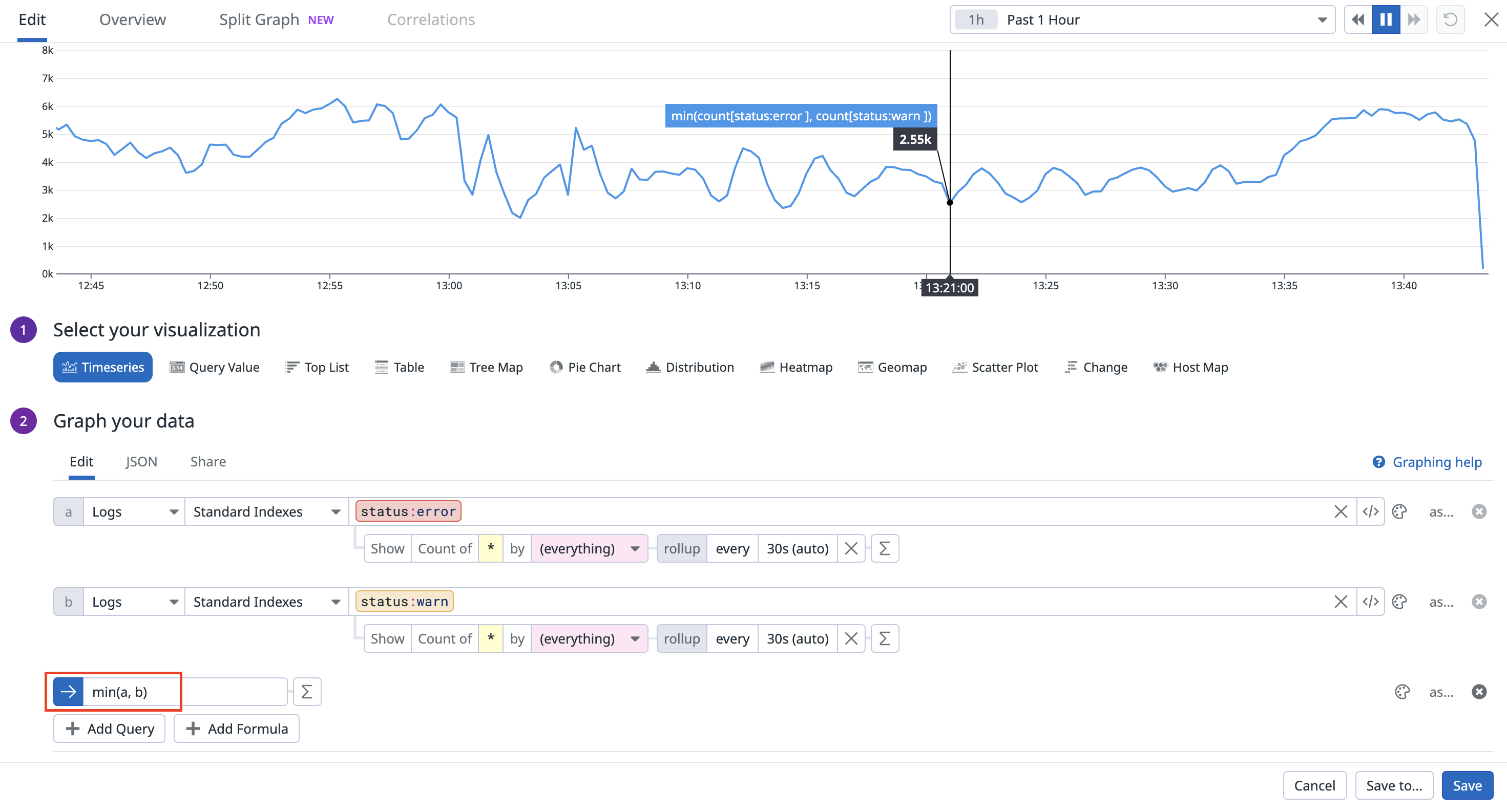The width and height of the screenshot is (1507, 812).
Task: Toggle the formula's blue arrow visibility button
Action: [x=69, y=692]
